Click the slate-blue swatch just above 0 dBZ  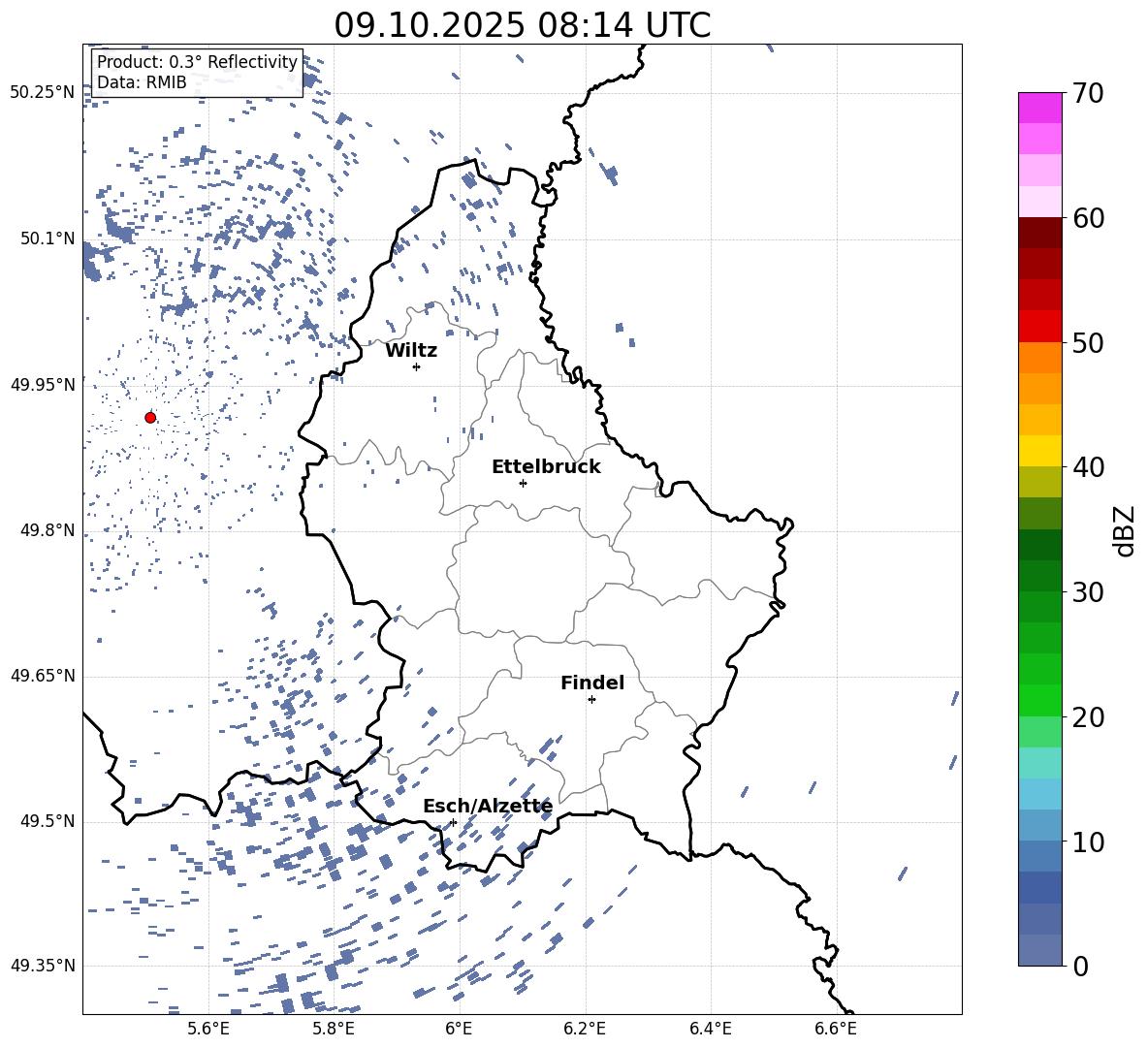point(1040,950)
